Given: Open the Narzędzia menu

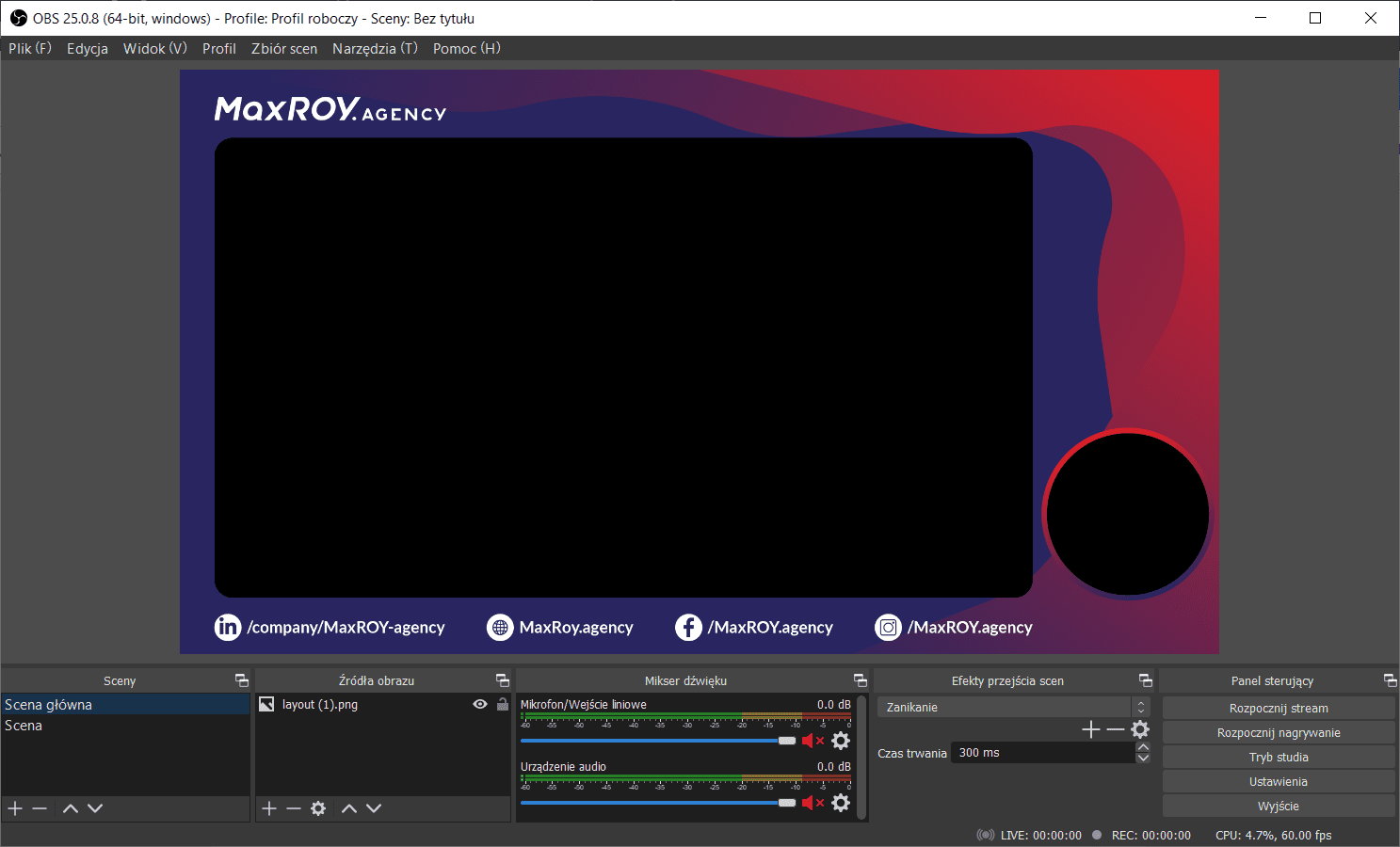Looking at the screenshot, I should tap(375, 48).
